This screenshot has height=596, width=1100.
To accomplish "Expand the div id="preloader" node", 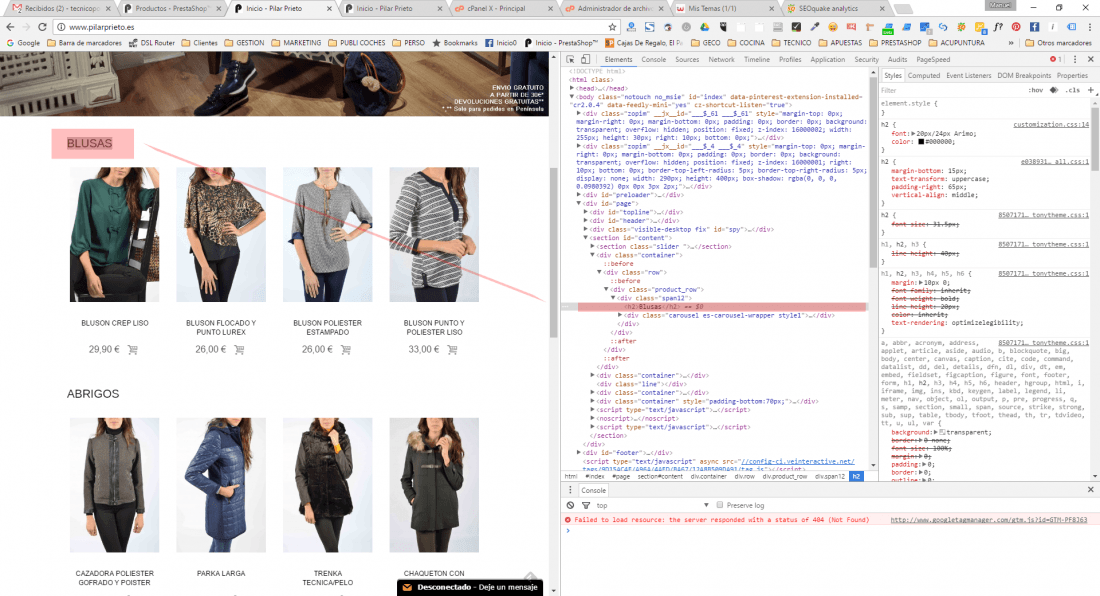I will [x=579, y=195].
